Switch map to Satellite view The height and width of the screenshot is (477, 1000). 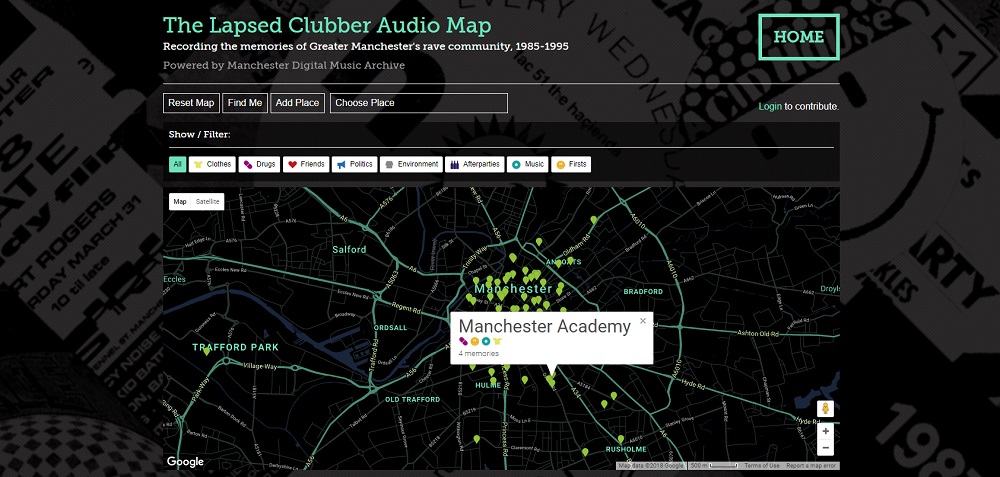pyautogui.click(x=208, y=201)
